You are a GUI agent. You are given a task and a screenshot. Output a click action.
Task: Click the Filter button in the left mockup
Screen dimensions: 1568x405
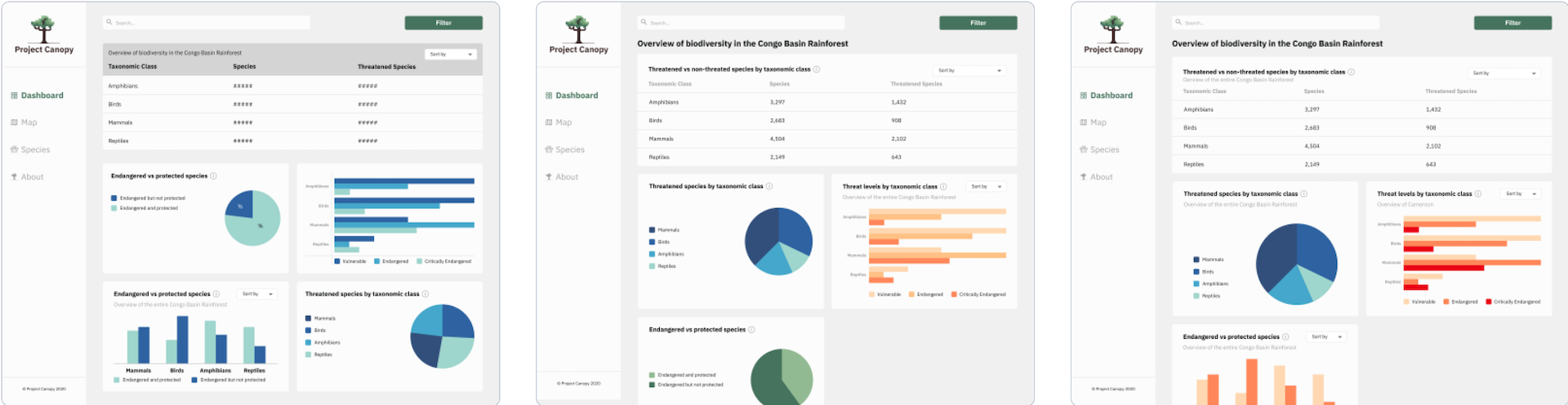[x=443, y=23]
